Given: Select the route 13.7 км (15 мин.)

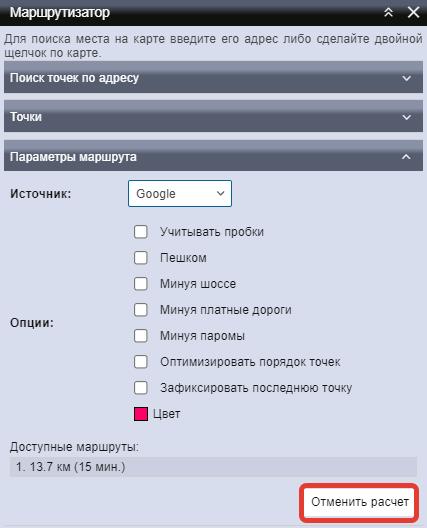Looking at the screenshot, I should pos(213,467).
